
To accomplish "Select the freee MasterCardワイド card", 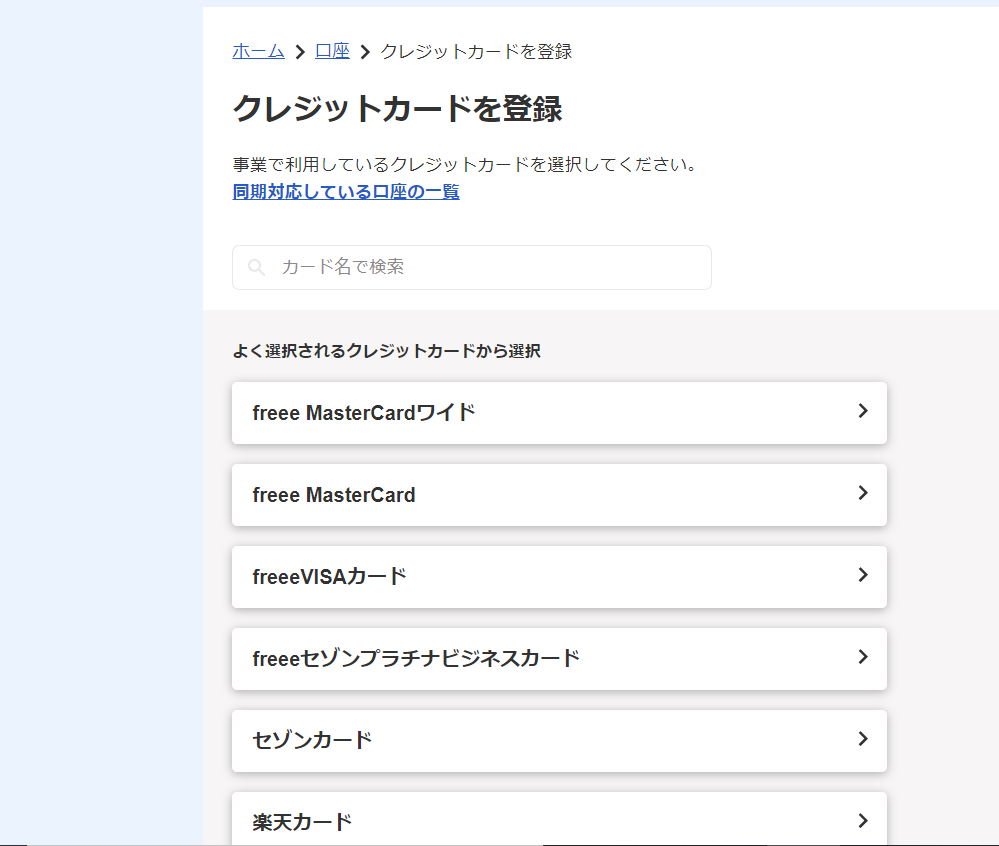I will (x=559, y=413).
